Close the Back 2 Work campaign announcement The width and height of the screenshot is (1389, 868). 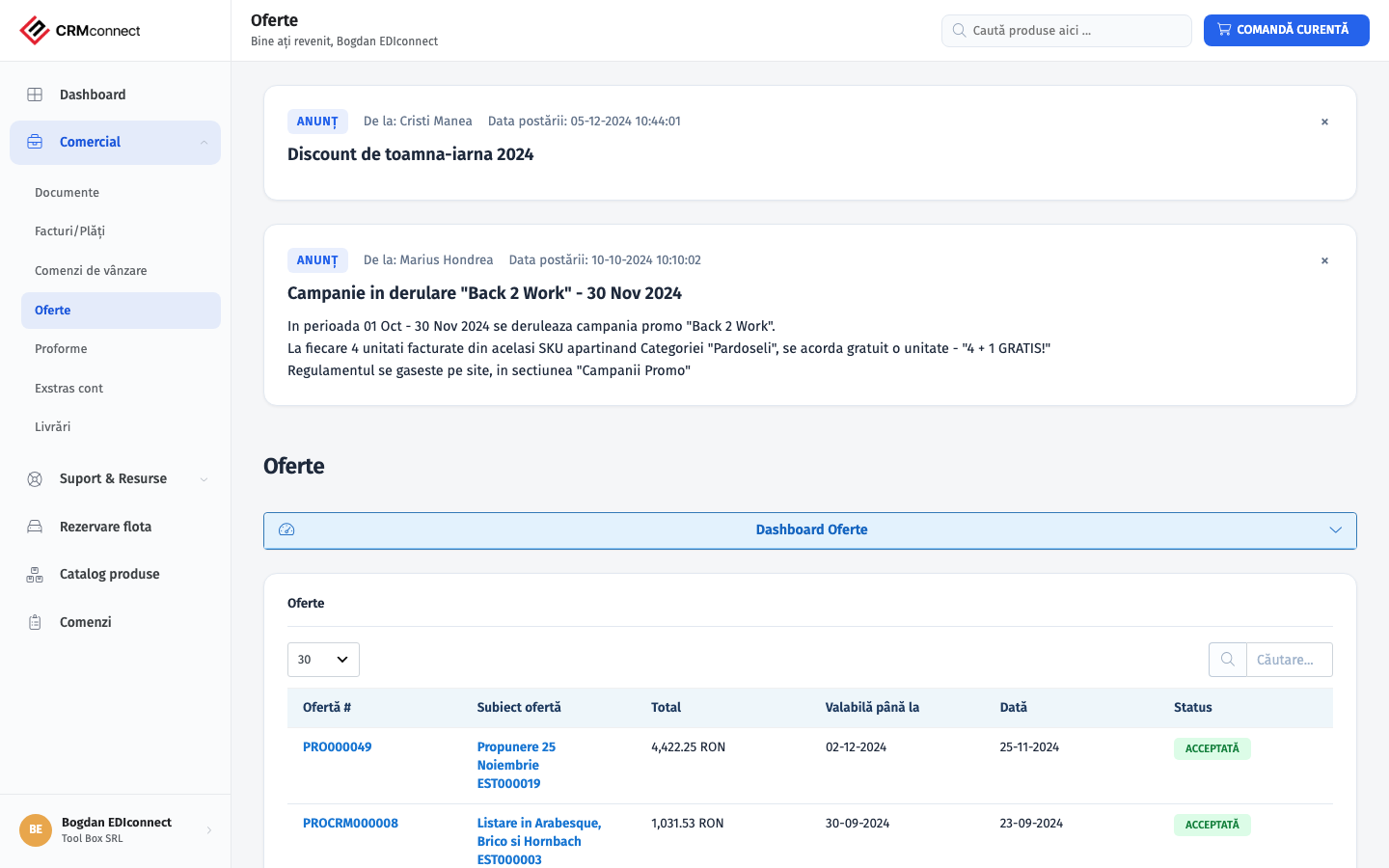[x=1324, y=260]
